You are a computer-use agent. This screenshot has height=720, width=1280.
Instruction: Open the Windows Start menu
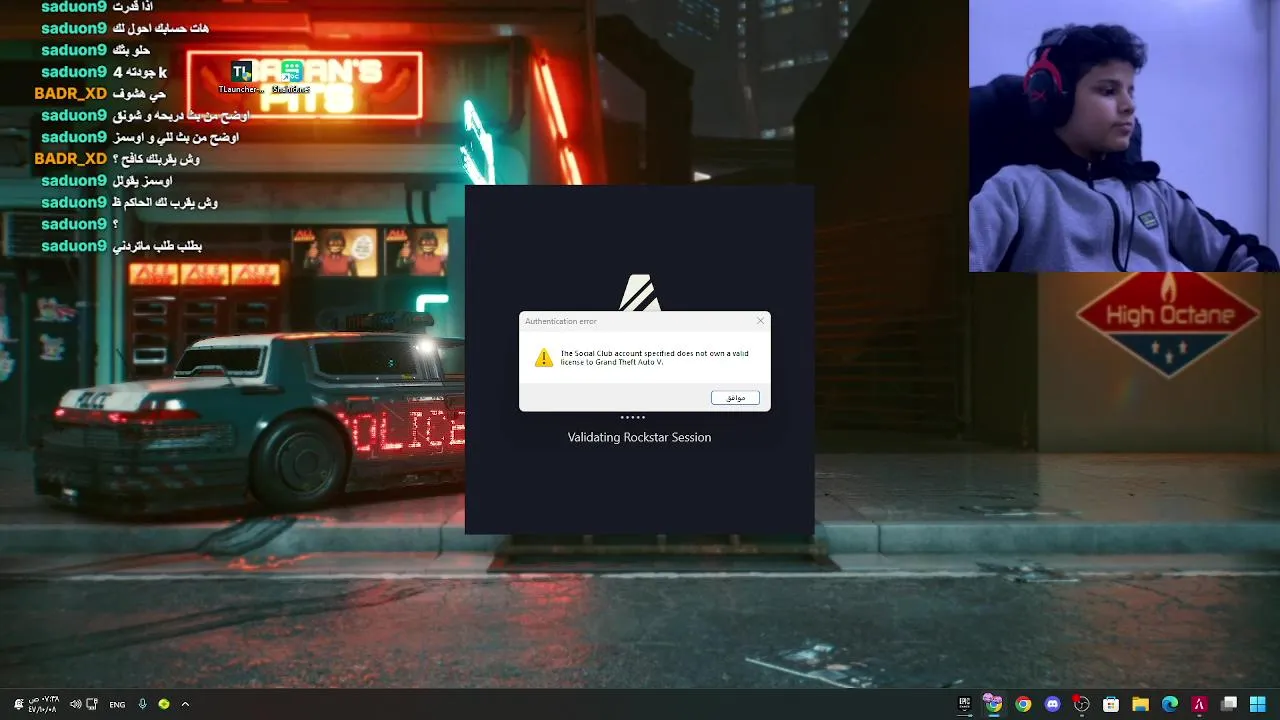pos(1258,704)
